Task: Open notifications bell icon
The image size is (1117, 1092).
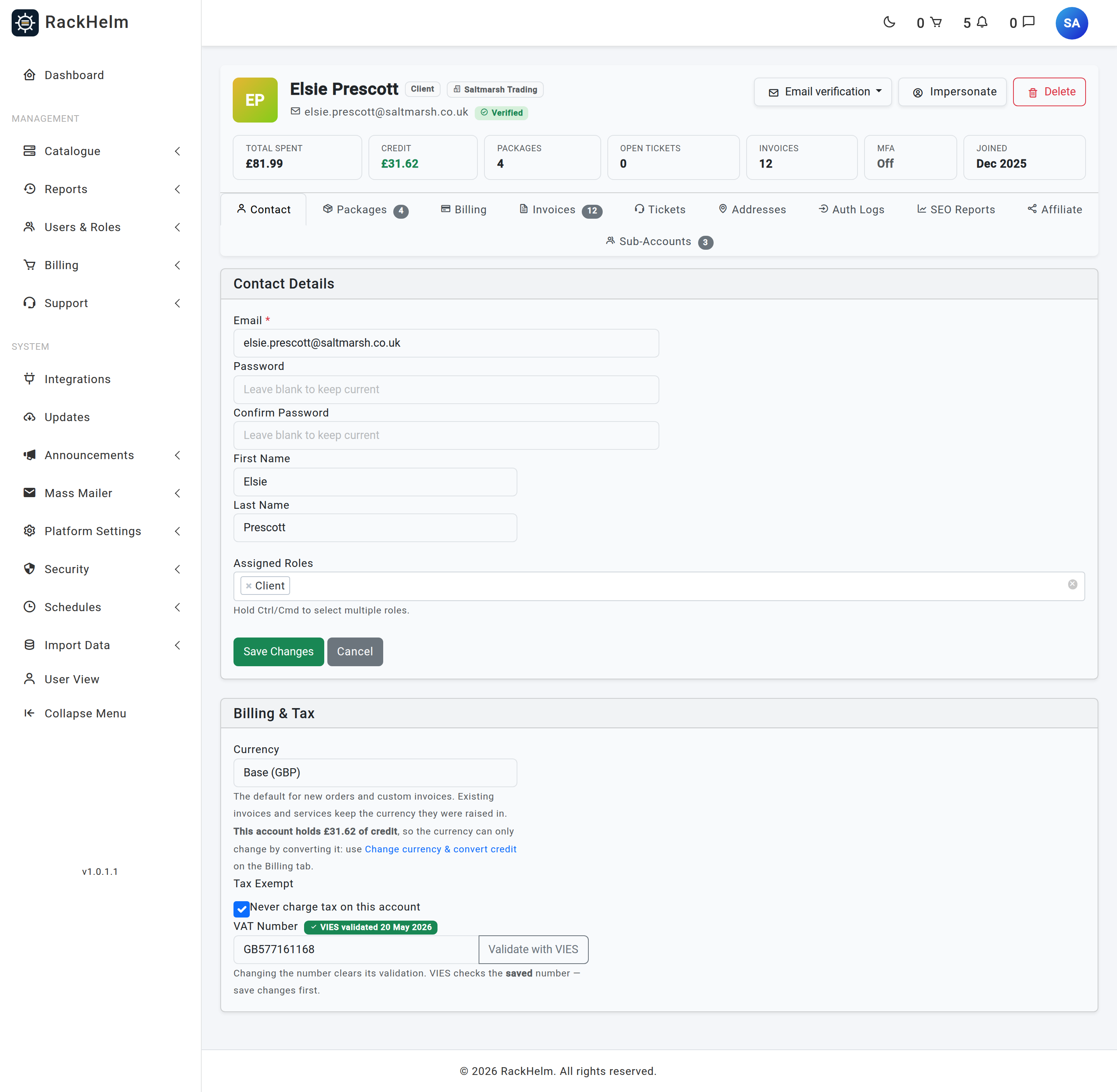Action: point(982,22)
